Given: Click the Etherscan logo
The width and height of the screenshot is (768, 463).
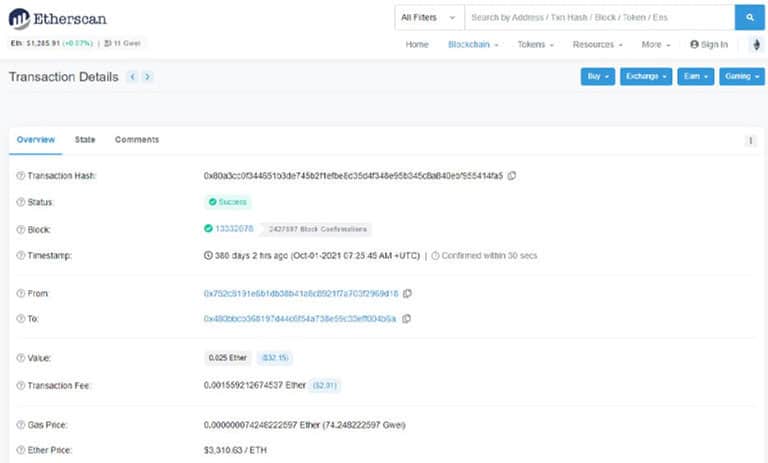Looking at the screenshot, I should [x=57, y=19].
